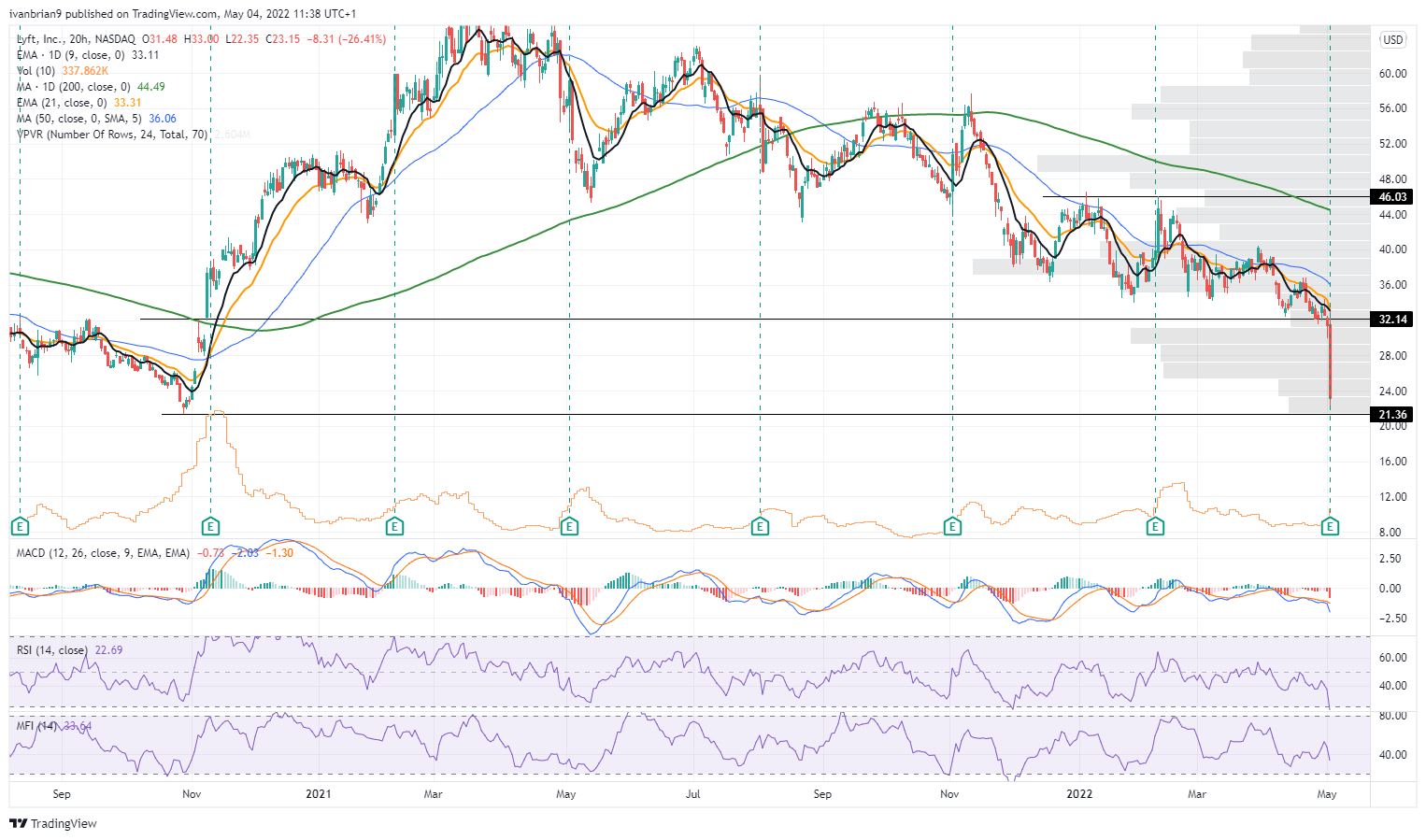Click the earnings marker below May 2022

point(1330,527)
